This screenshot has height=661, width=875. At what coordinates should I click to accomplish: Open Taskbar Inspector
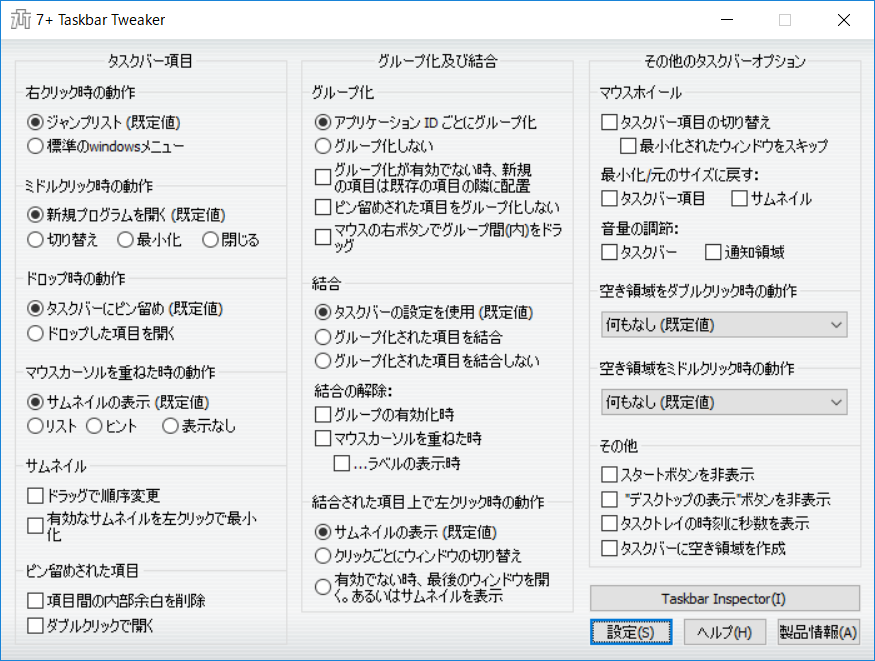[724, 598]
